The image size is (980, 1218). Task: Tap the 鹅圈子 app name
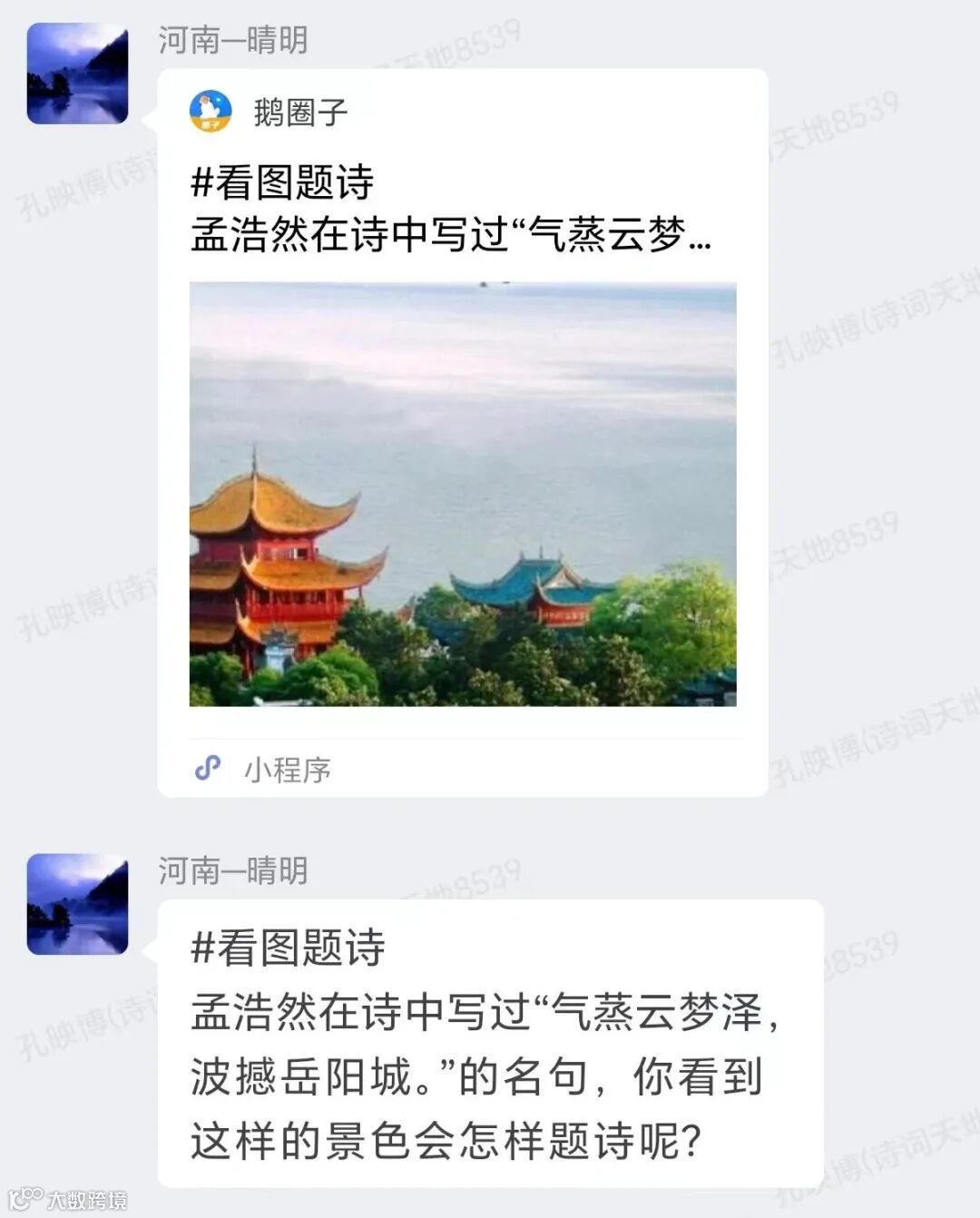point(300,113)
